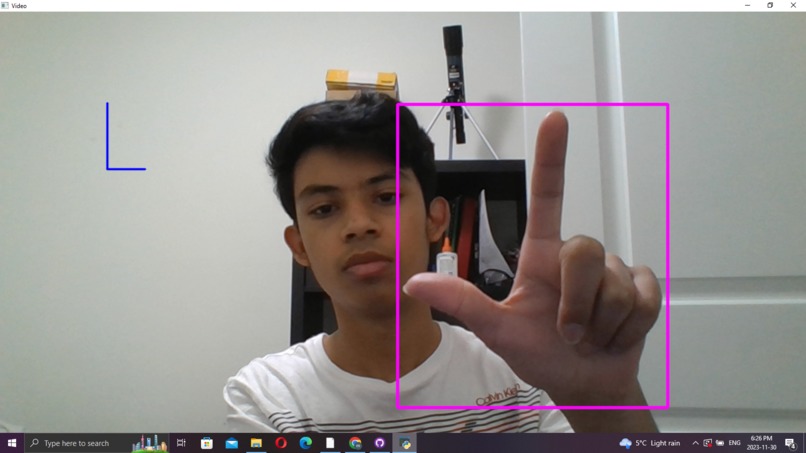Open GitHub Desktop from the taskbar
Screen dimensions: 806x453
[379, 443]
